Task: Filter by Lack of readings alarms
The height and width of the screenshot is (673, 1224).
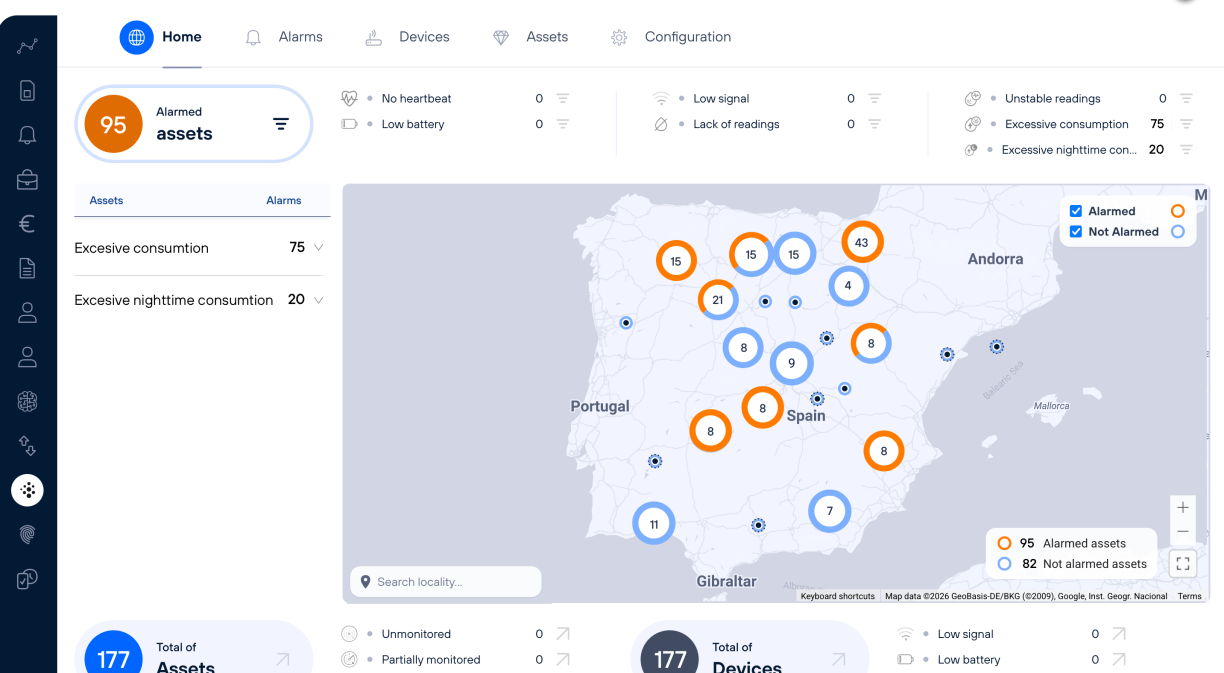Action: pyautogui.click(x=874, y=124)
